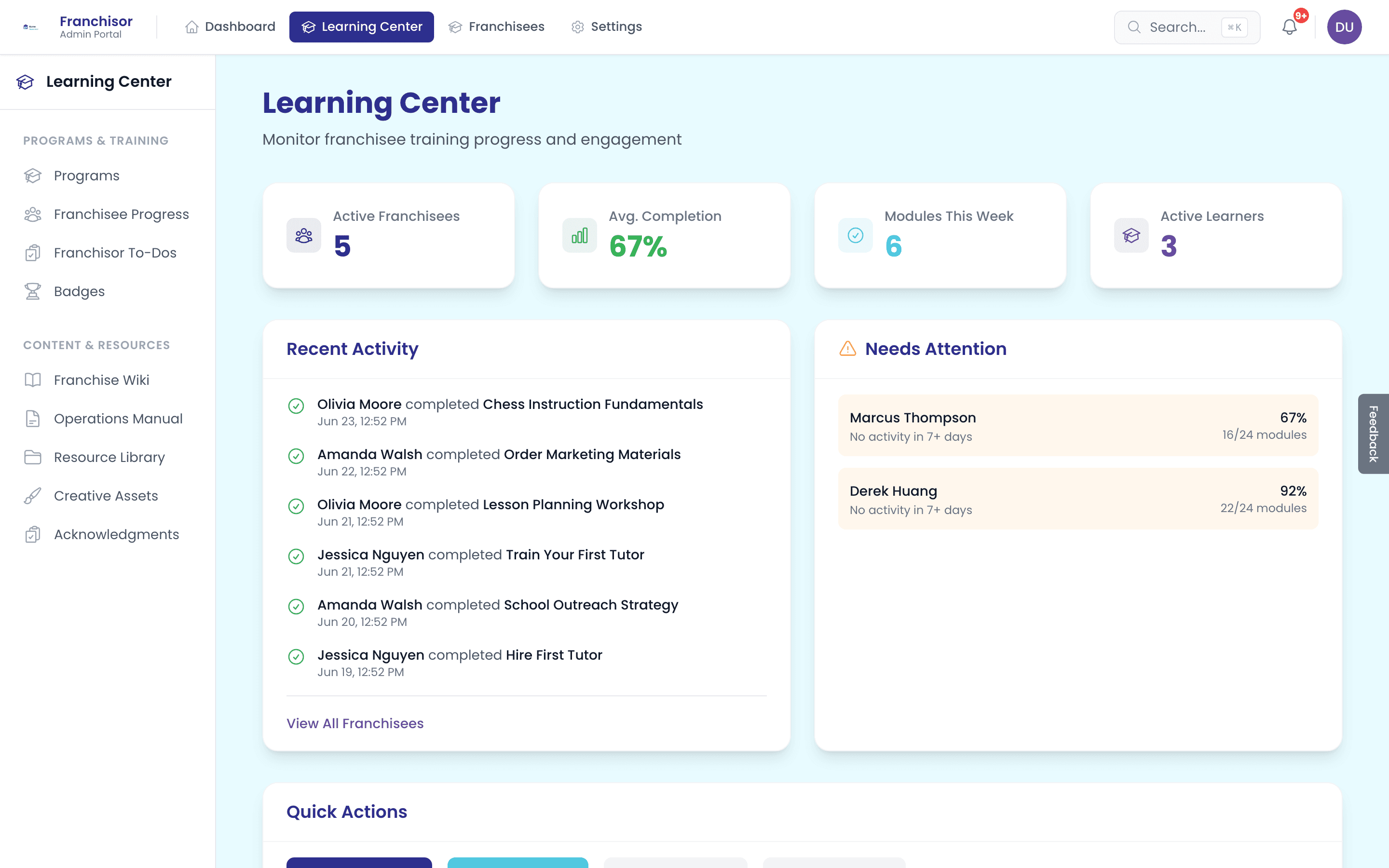The height and width of the screenshot is (868, 1389).
Task: Click the Quick Actions heading
Action: 347,812
